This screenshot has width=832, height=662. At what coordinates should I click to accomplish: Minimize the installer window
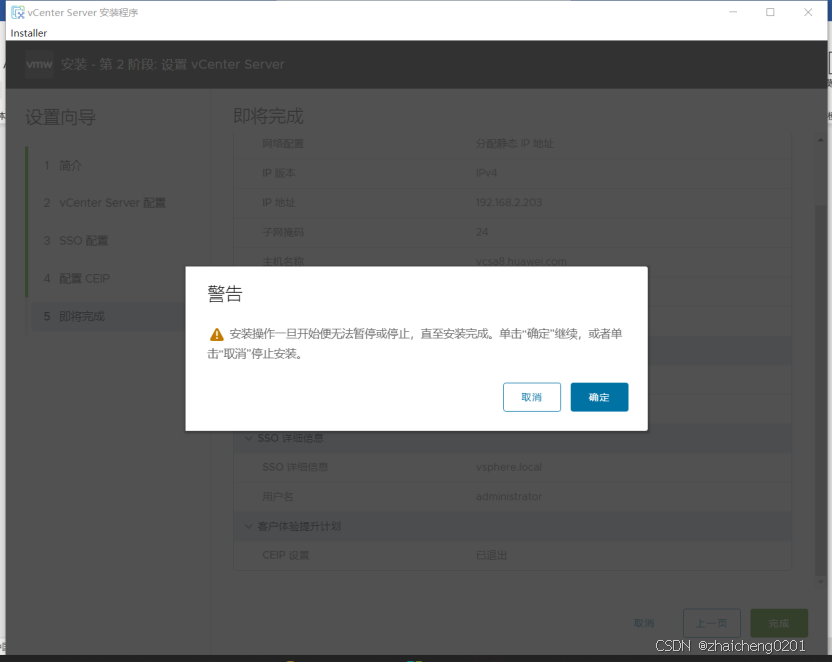(x=733, y=12)
